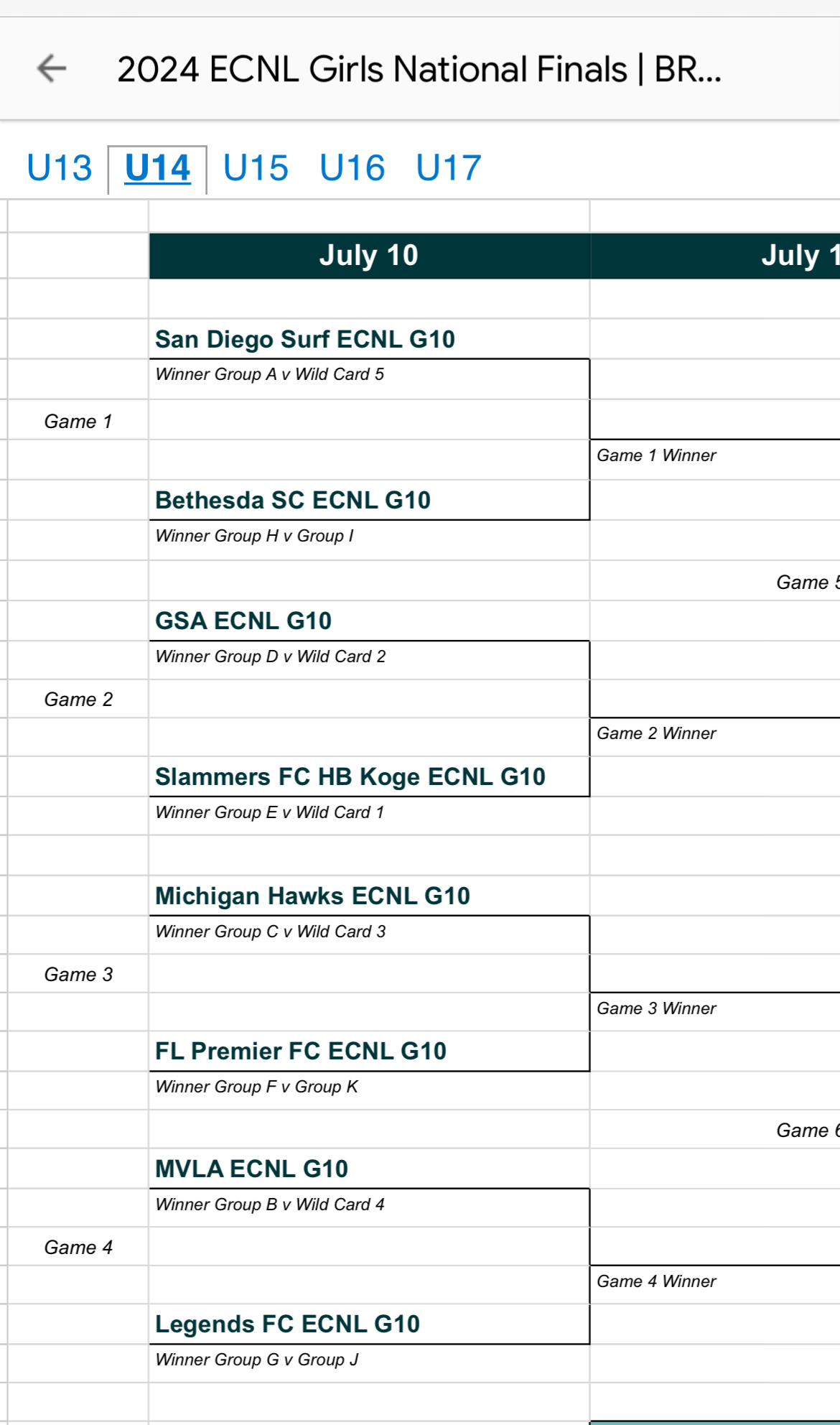Click the Game 2 label cell
840x1425 pixels.
(x=78, y=700)
